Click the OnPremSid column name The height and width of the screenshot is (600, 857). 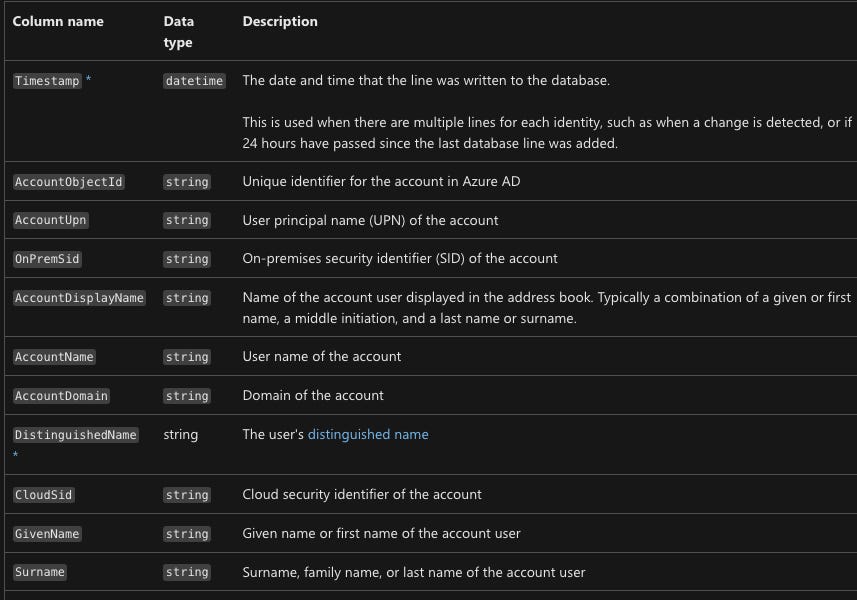(47, 258)
